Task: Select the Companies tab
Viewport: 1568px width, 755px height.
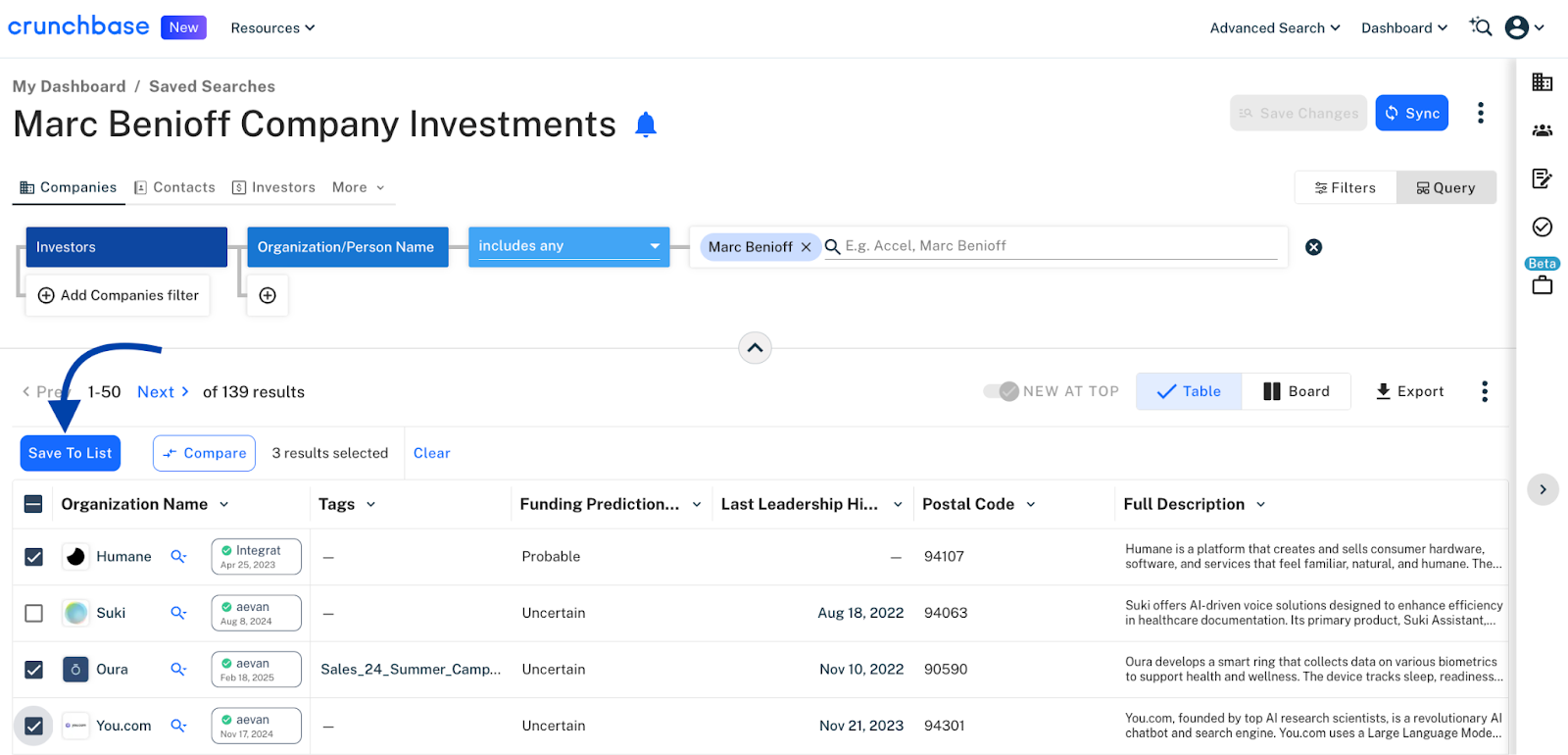Action: tap(69, 187)
